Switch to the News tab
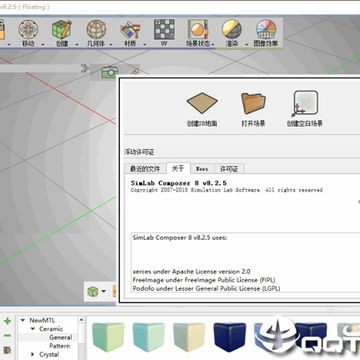Image resolution: width=360 pixels, height=360 pixels. 202,169
